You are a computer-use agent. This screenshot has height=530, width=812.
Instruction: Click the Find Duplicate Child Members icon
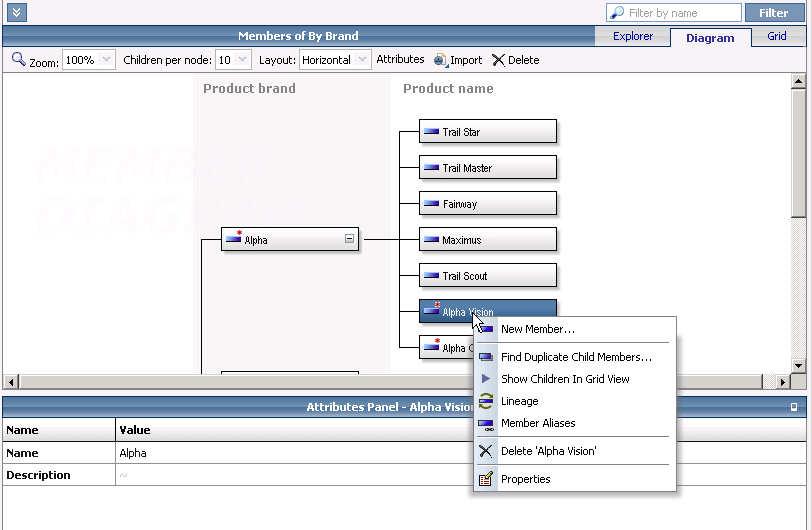tap(486, 357)
